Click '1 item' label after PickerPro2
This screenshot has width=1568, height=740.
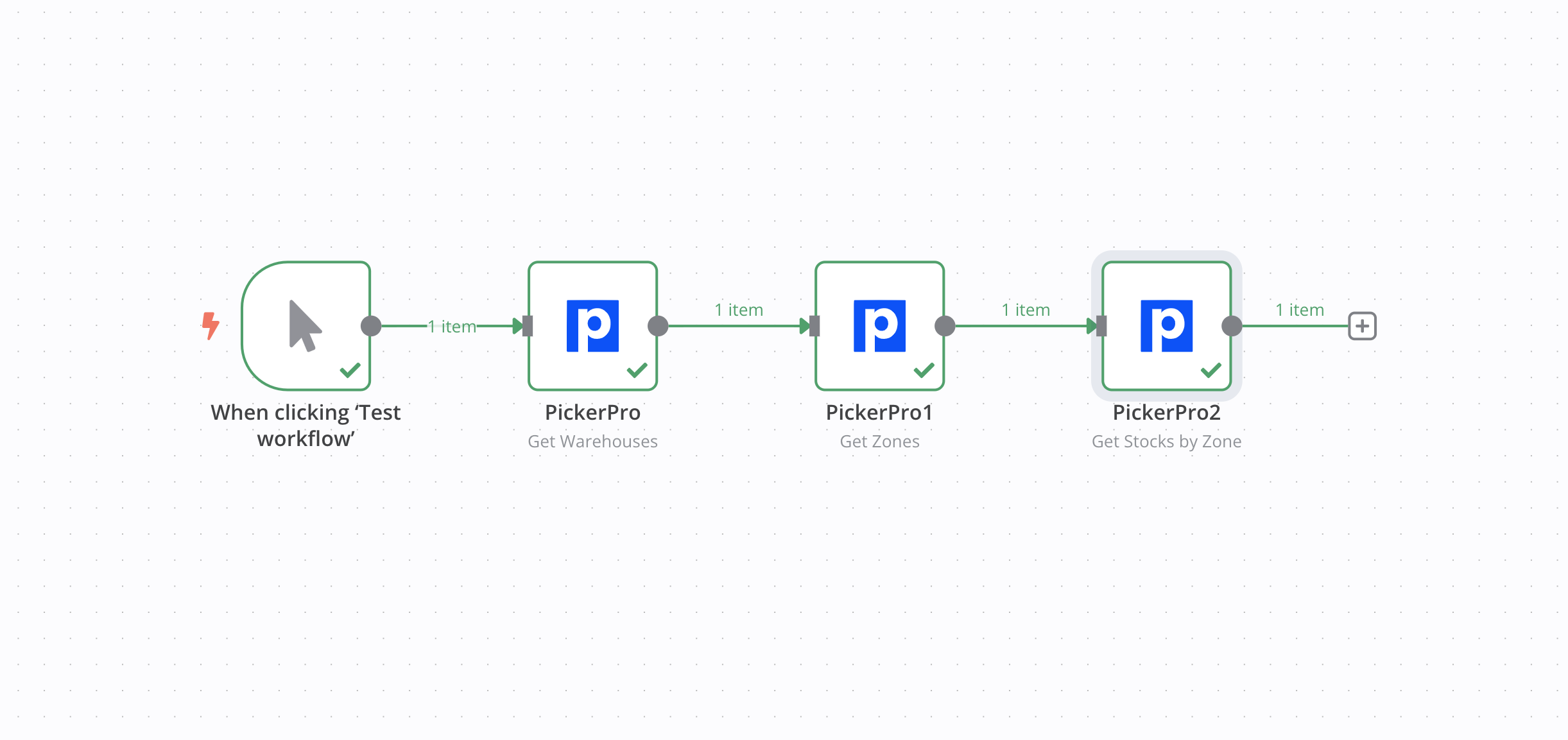click(x=1300, y=310)
